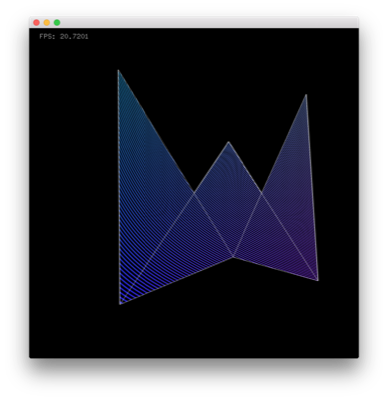Click the long vertical left edge line
Viewport: 388px width, 400px height.
click(119, 187)
